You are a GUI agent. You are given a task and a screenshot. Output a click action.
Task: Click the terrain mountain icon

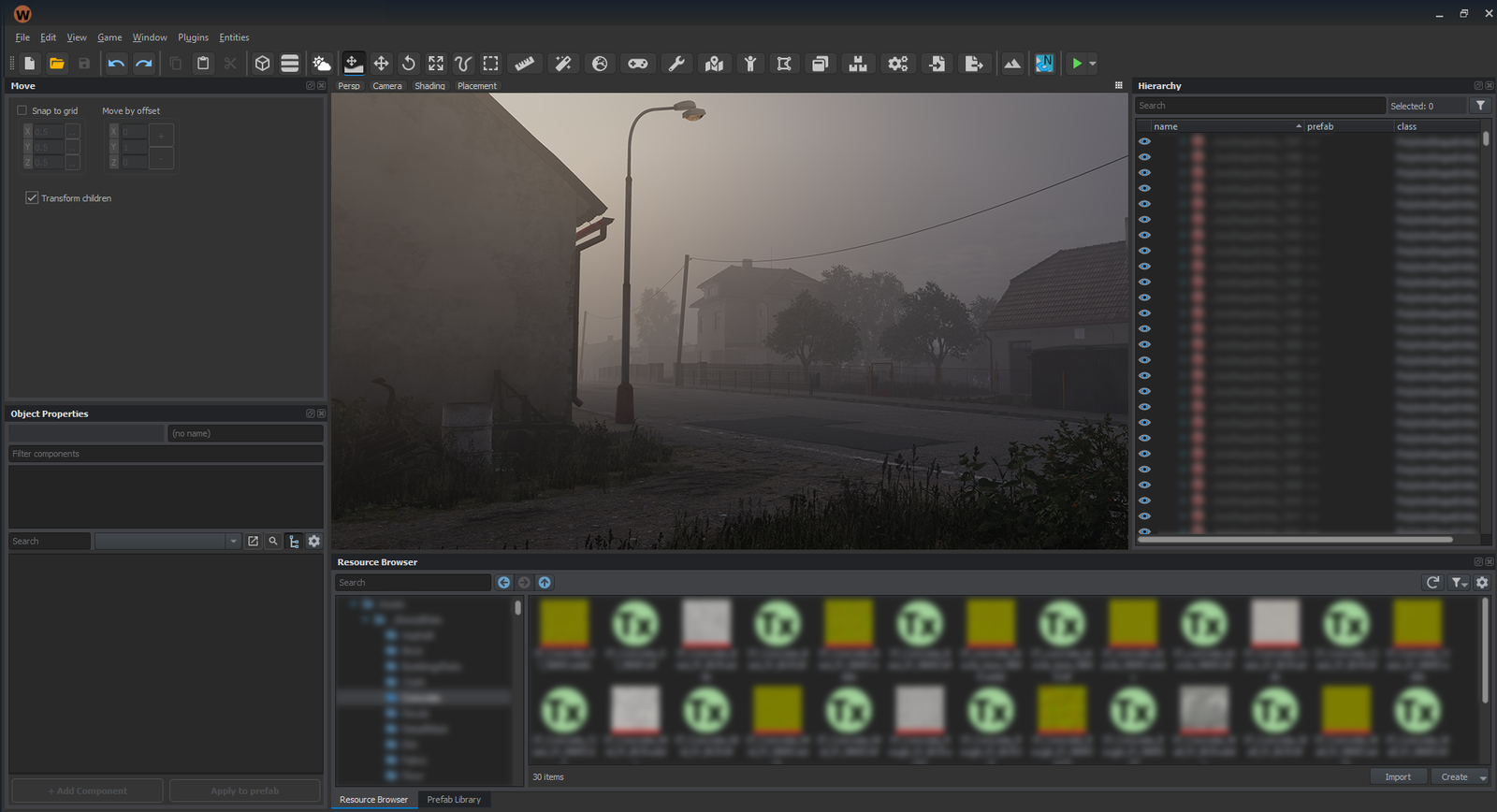(x=1012, y=64)
